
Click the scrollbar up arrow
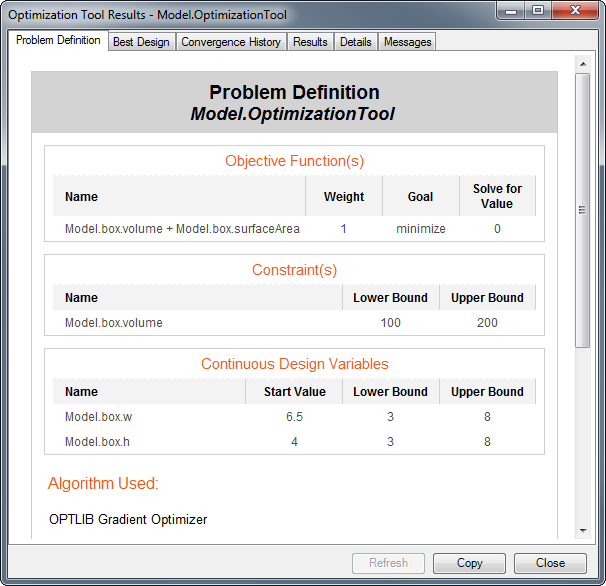click(x=583, y=62)
